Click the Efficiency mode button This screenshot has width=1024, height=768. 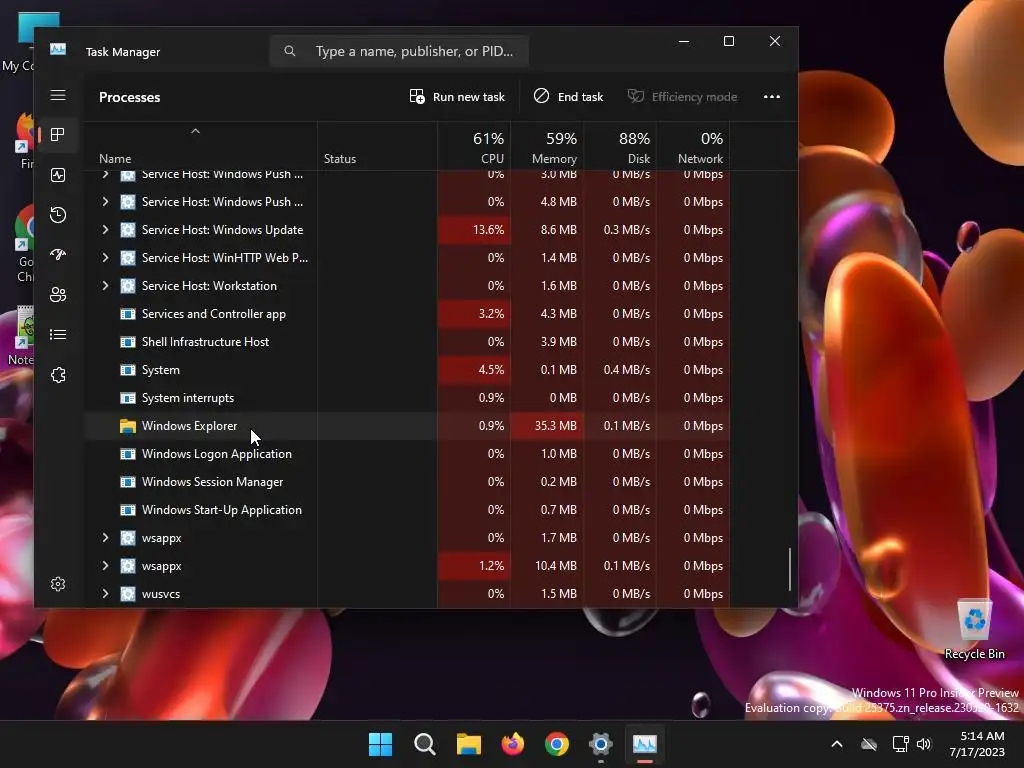(682, 97)
